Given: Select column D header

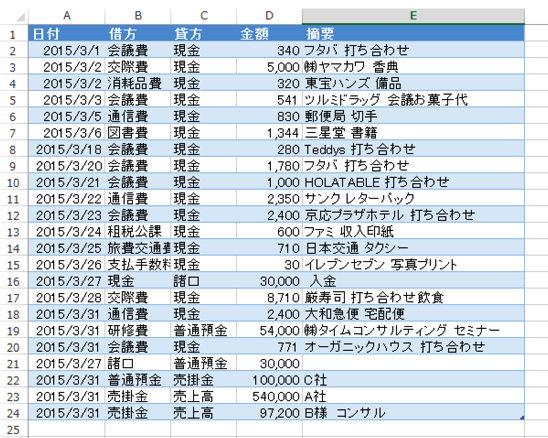Looking at the screenshot, I should coord(269,16).
